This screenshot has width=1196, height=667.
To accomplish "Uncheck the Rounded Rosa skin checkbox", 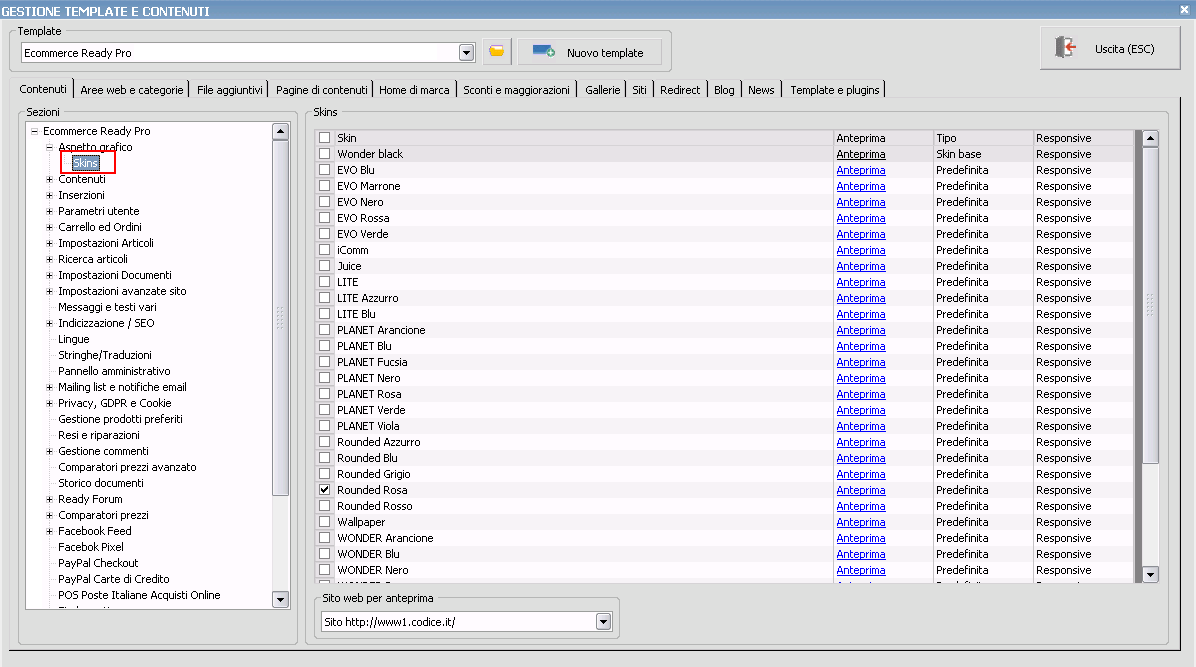I will (325, 490).
